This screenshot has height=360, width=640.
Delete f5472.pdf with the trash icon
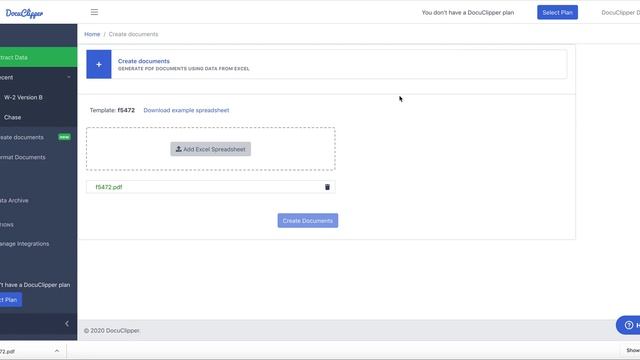tap(327, 187)
